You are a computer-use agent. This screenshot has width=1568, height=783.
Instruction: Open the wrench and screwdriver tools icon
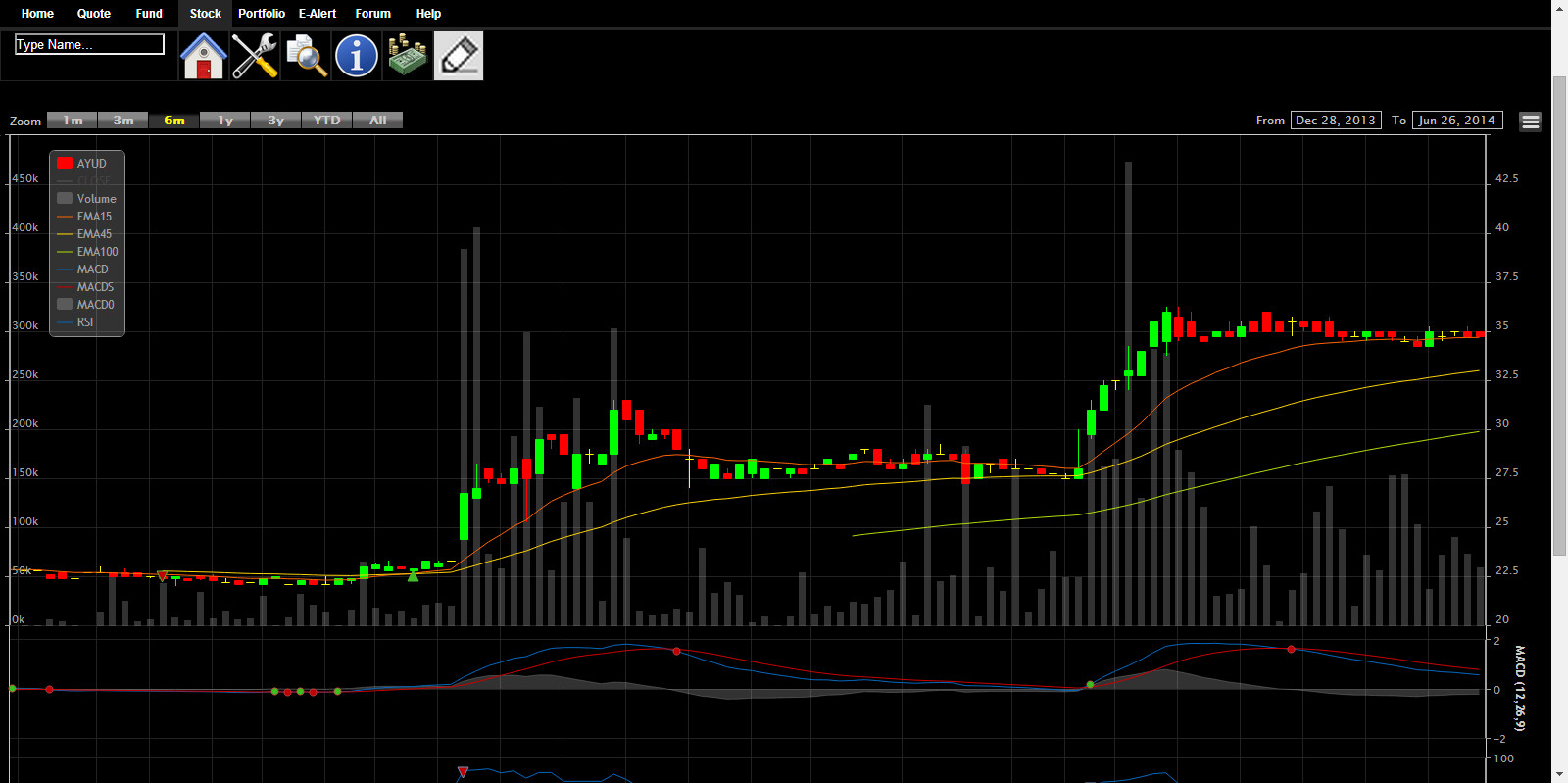[x=255, y=56]
